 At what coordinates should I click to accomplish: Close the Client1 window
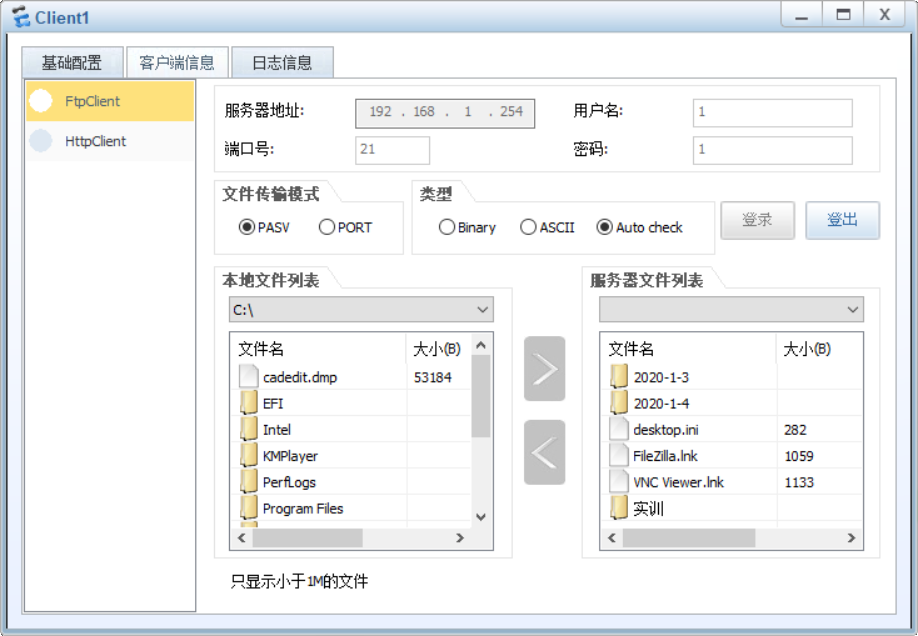pos(885,15)
